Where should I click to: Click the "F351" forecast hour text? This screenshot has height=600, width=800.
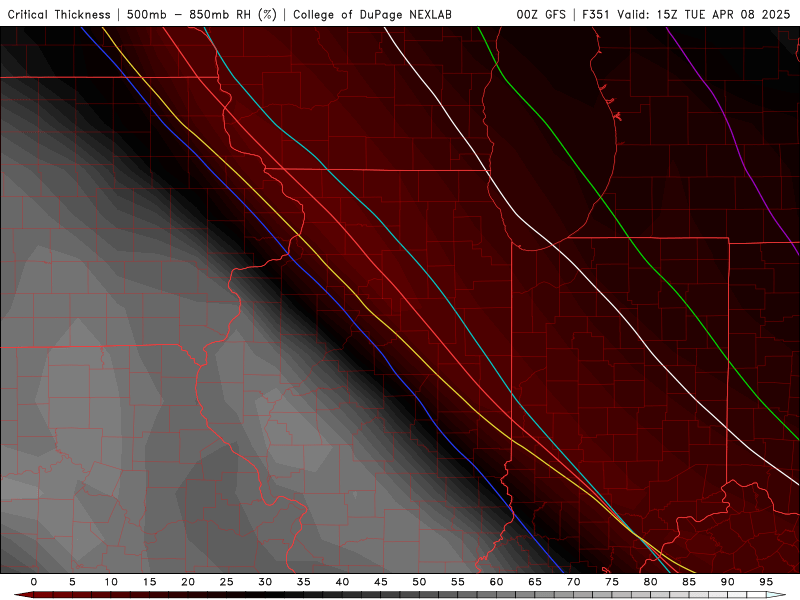coord(596,15)
